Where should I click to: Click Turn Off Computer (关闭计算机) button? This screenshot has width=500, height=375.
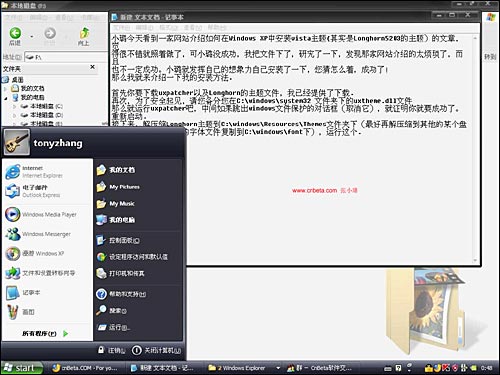pos(156,350)
